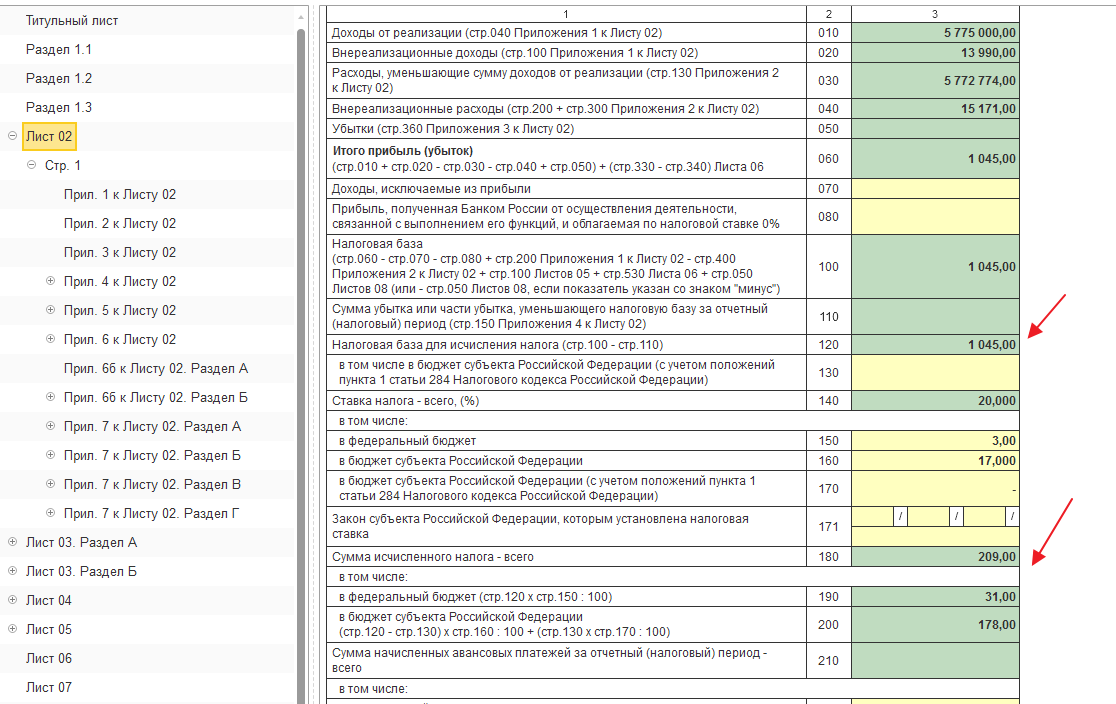Open Титульный лист section

click(72, 21)
